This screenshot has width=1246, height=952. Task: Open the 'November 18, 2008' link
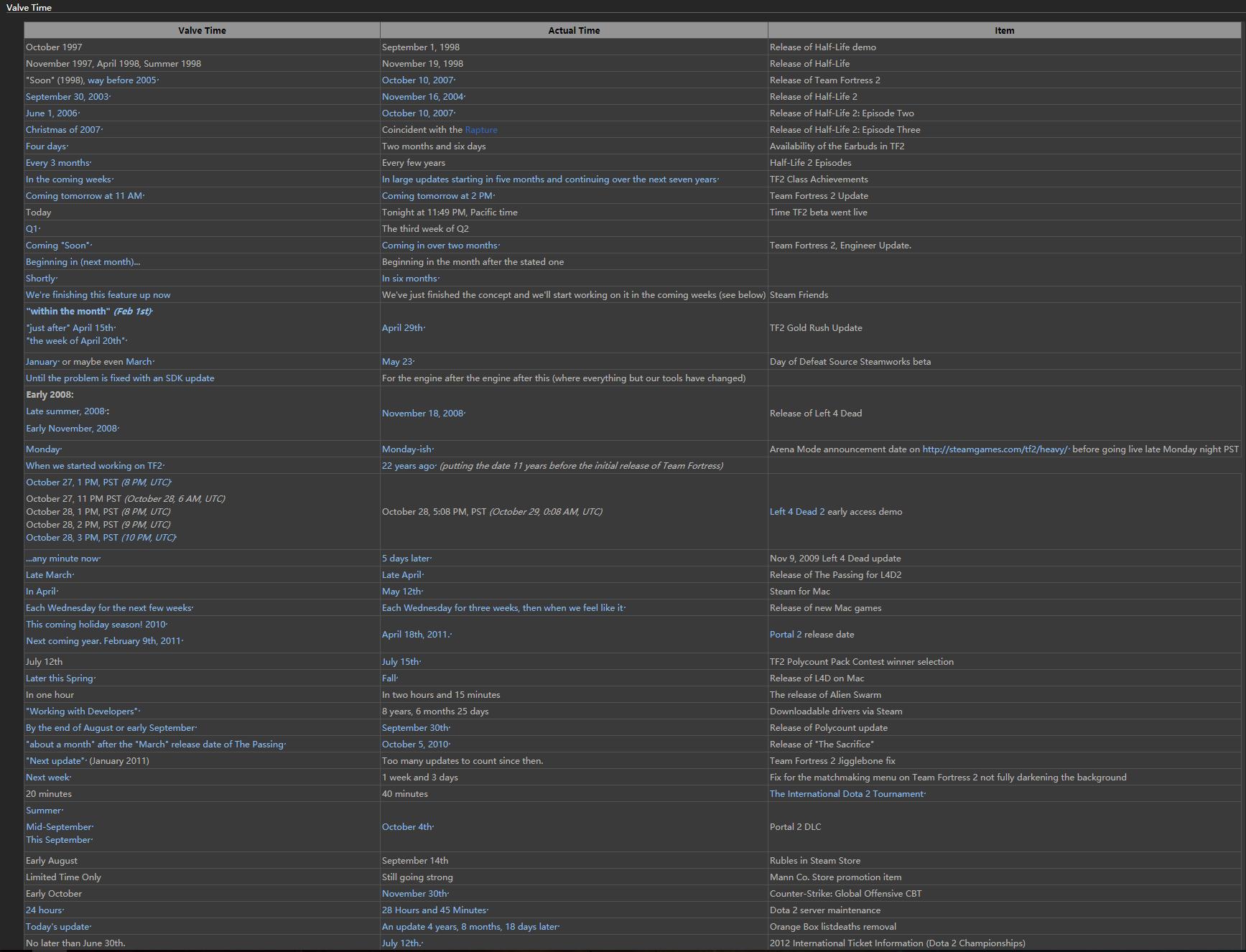pos(422,414)
